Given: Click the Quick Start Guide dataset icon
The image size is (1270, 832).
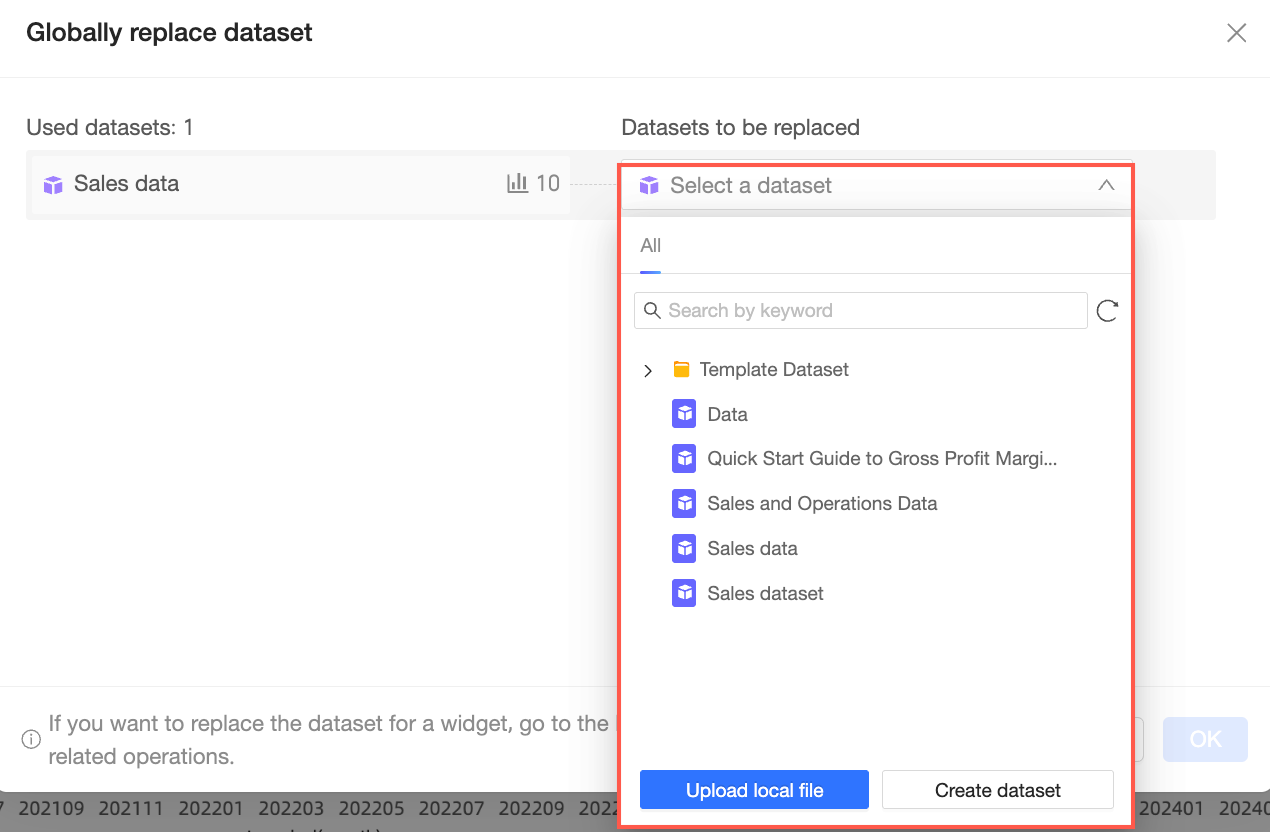Looking at the screenshot, I should tap(684, 459).
